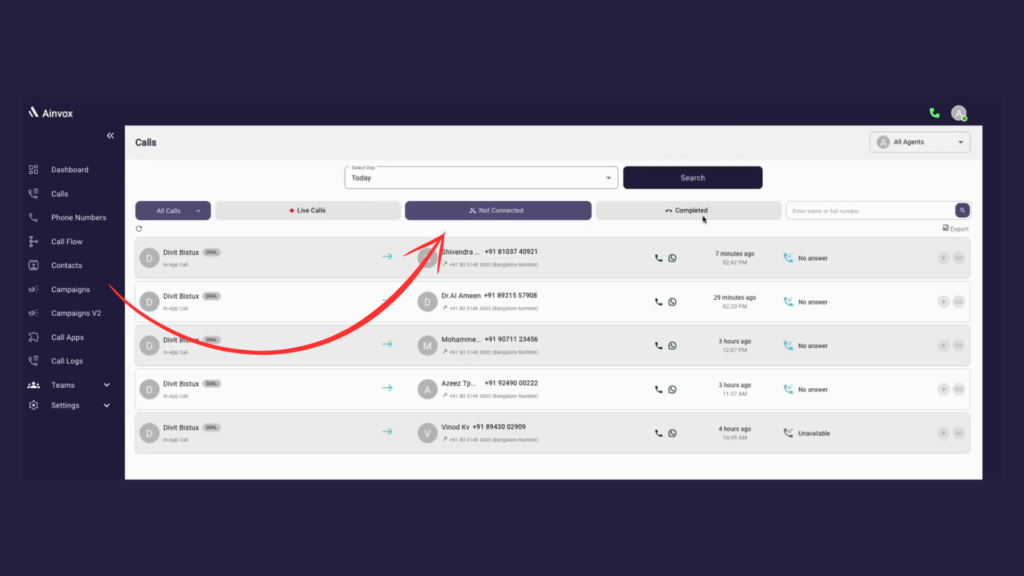This screenshot has width=1024, height=576.
Task: Open Campaigns from the sidebar
Action: [61, 289]
